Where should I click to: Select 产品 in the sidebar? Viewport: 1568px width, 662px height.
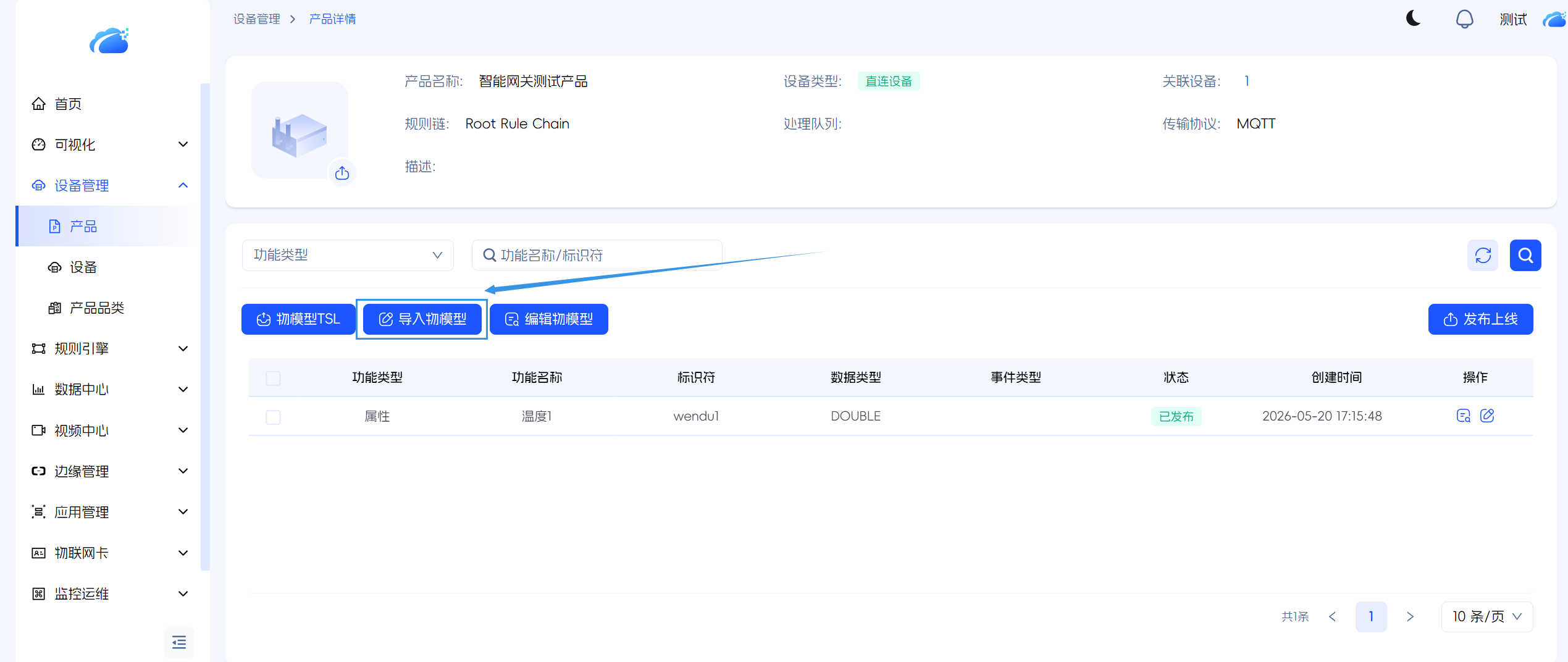108,226
